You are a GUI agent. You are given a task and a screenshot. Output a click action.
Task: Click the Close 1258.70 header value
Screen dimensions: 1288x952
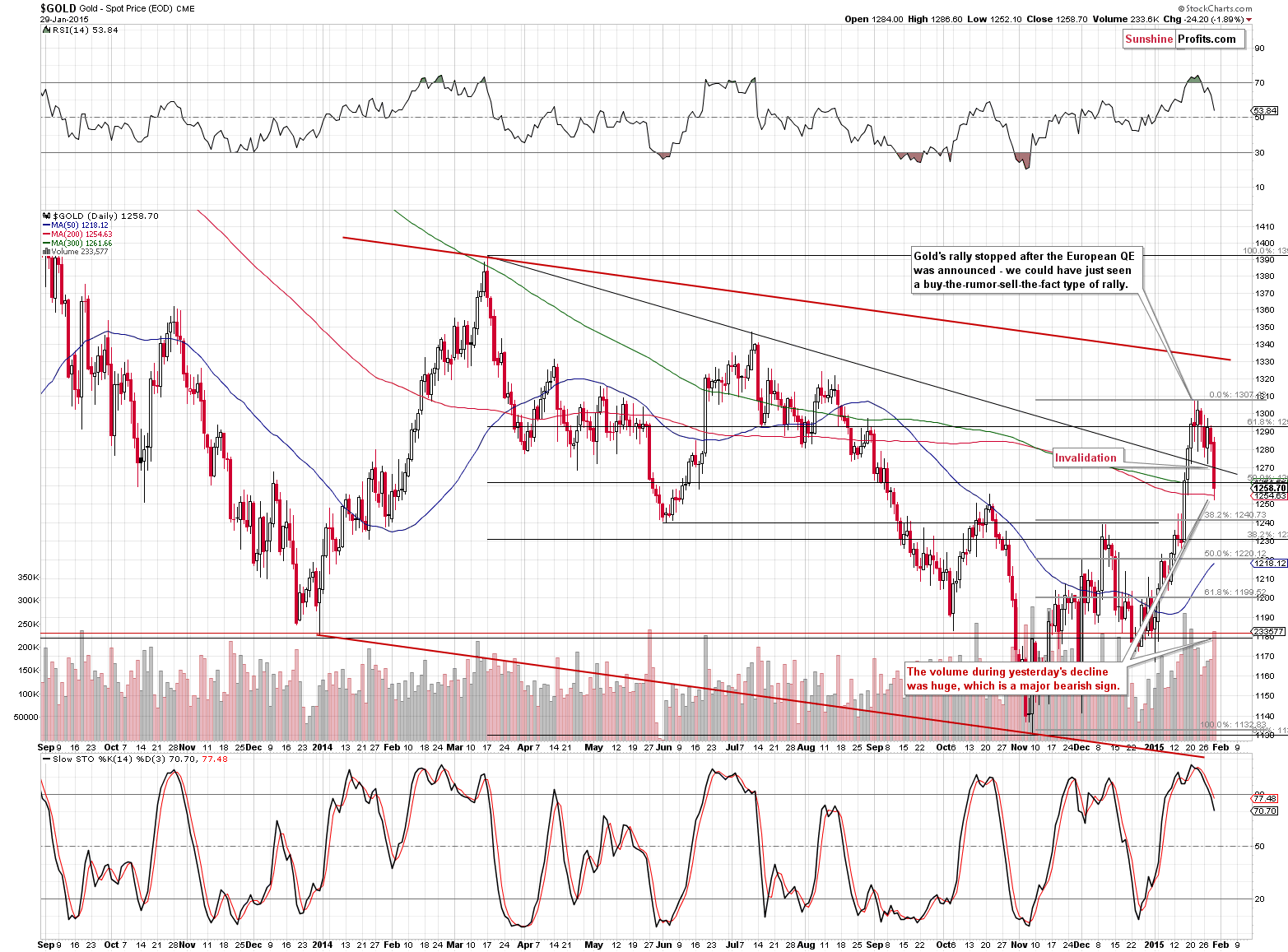click(1057, 19)
